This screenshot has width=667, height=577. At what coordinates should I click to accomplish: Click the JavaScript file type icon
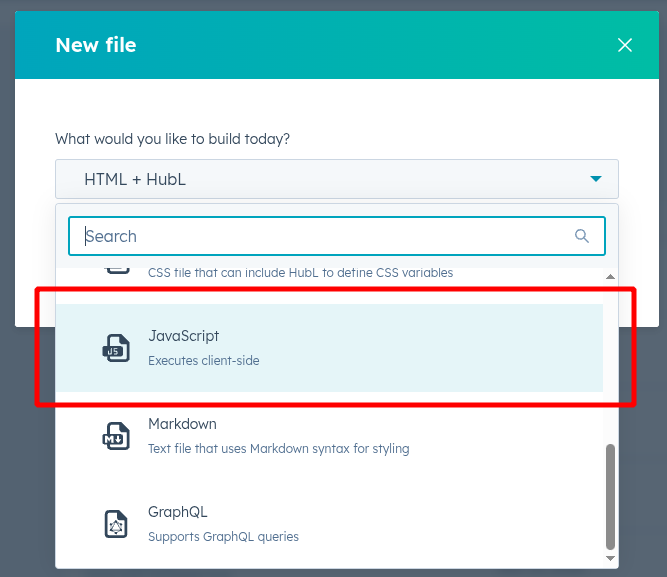pos(117,347)
